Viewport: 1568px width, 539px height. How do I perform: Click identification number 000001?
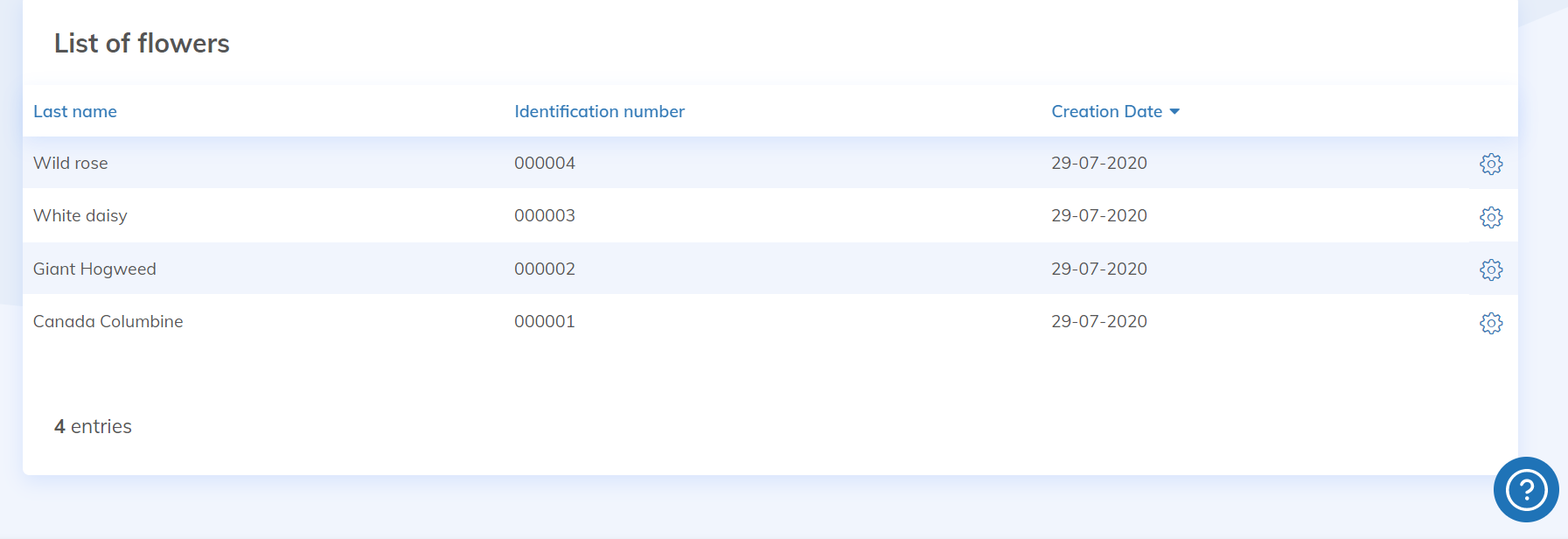545,321
